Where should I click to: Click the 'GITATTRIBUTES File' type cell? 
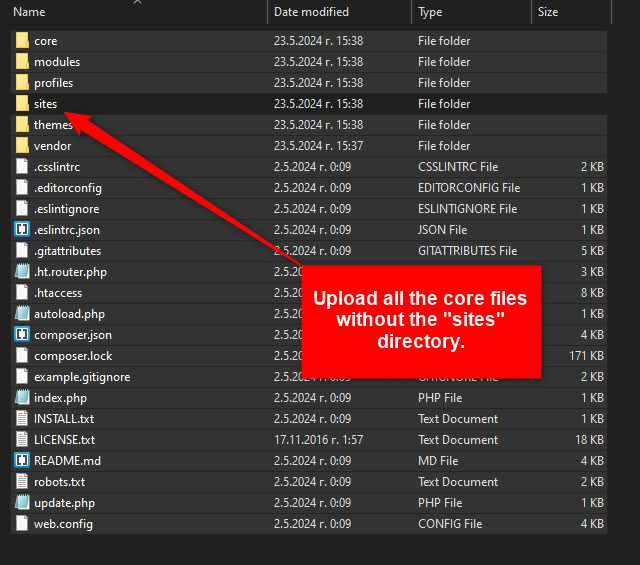point(467,251)
